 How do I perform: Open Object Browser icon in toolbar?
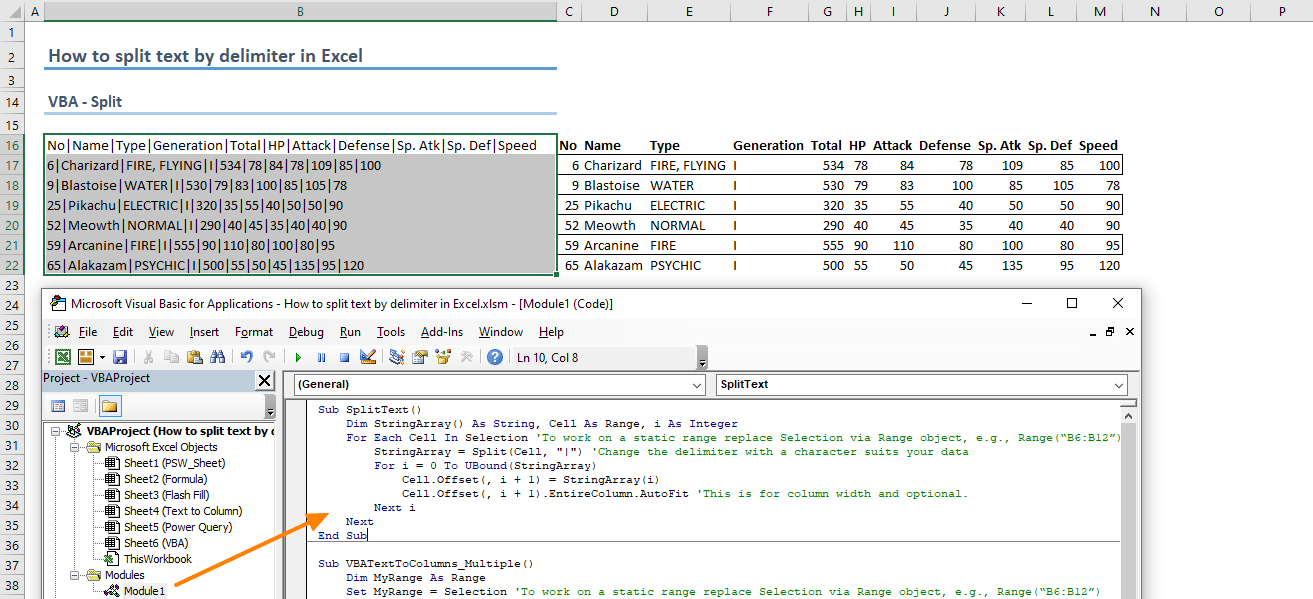coord(442,357)
